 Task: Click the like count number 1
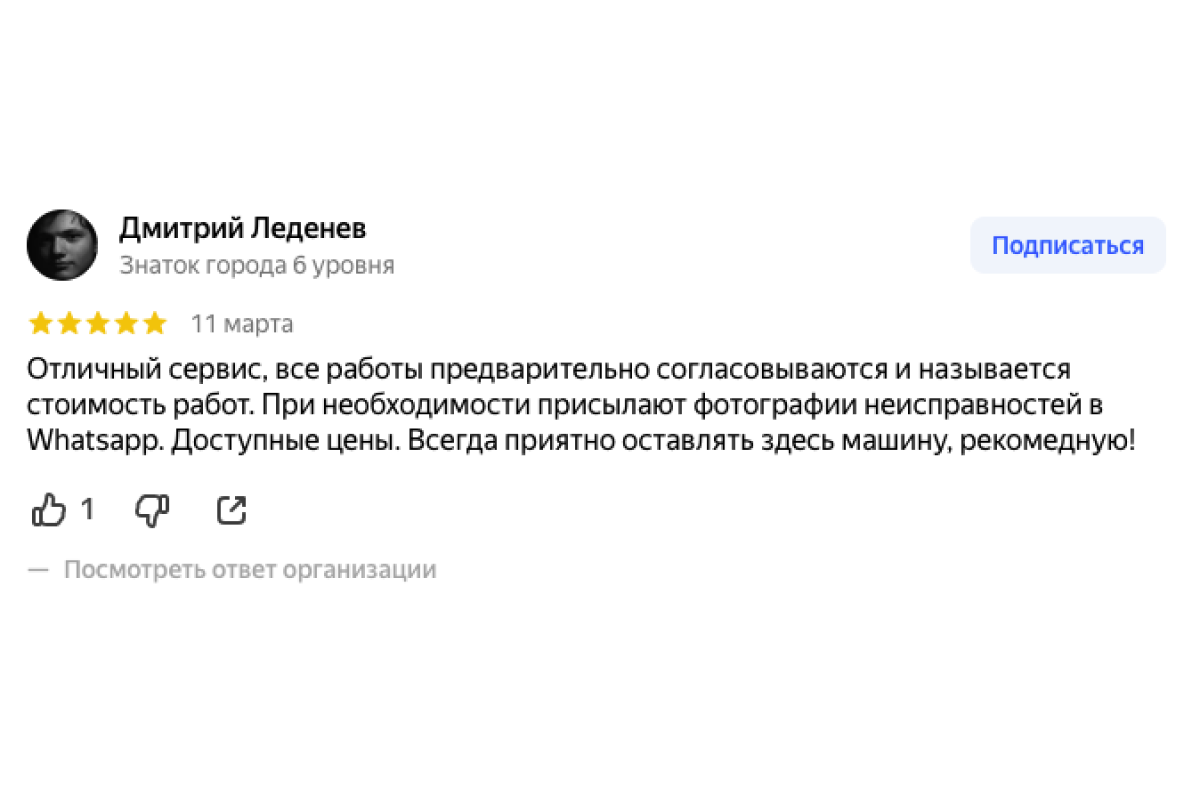[x=87, y=511]
